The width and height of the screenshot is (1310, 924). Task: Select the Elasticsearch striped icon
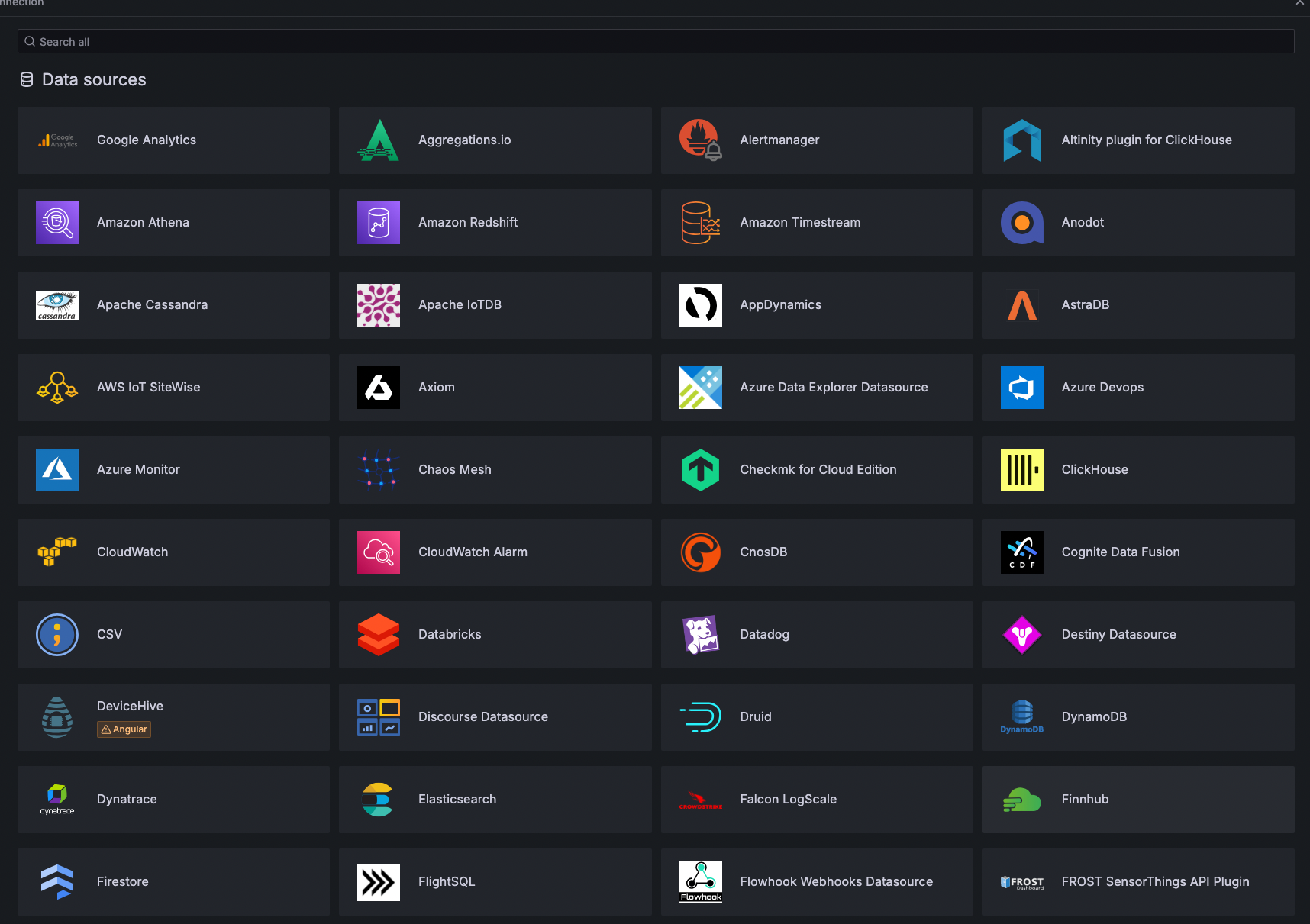coord(379,800)
